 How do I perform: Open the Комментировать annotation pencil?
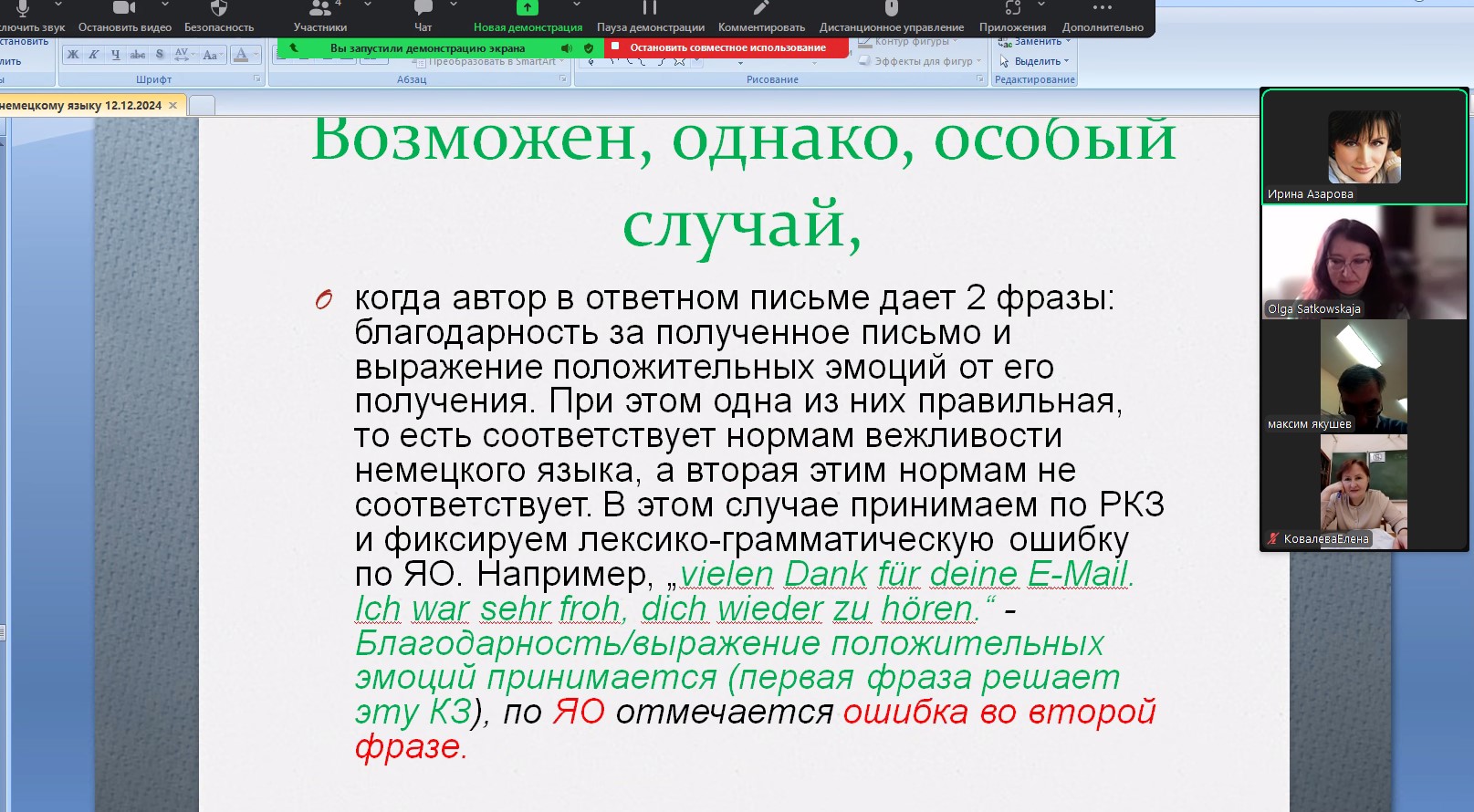pos(761,9)
